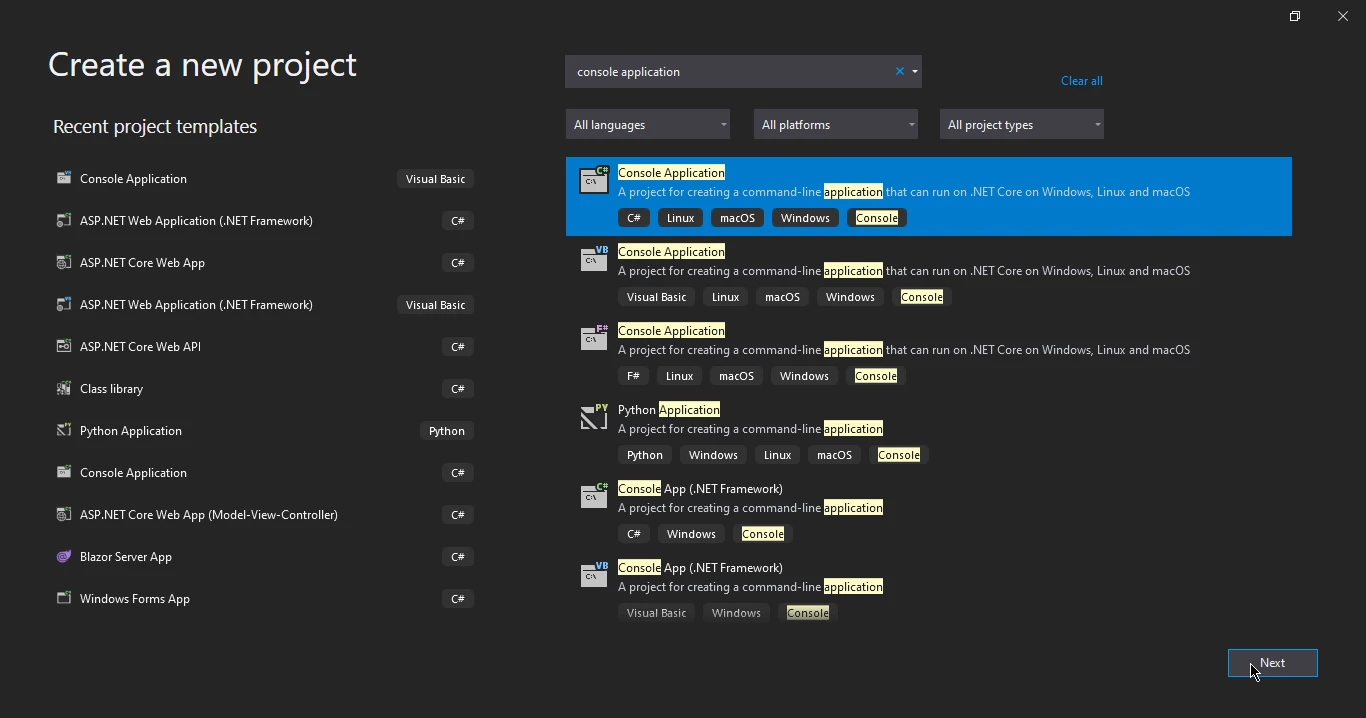Expand the All project types dropdown

(x=1021, y=125)
